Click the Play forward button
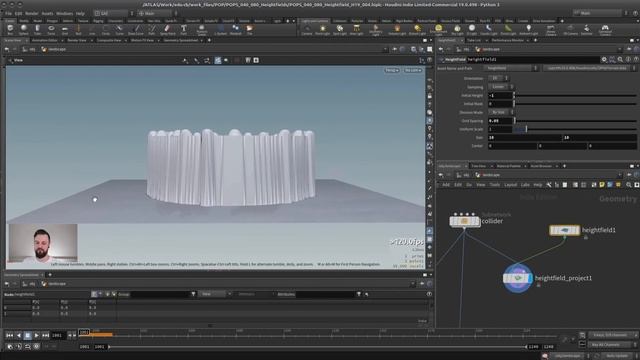 [x=36, y=336]
